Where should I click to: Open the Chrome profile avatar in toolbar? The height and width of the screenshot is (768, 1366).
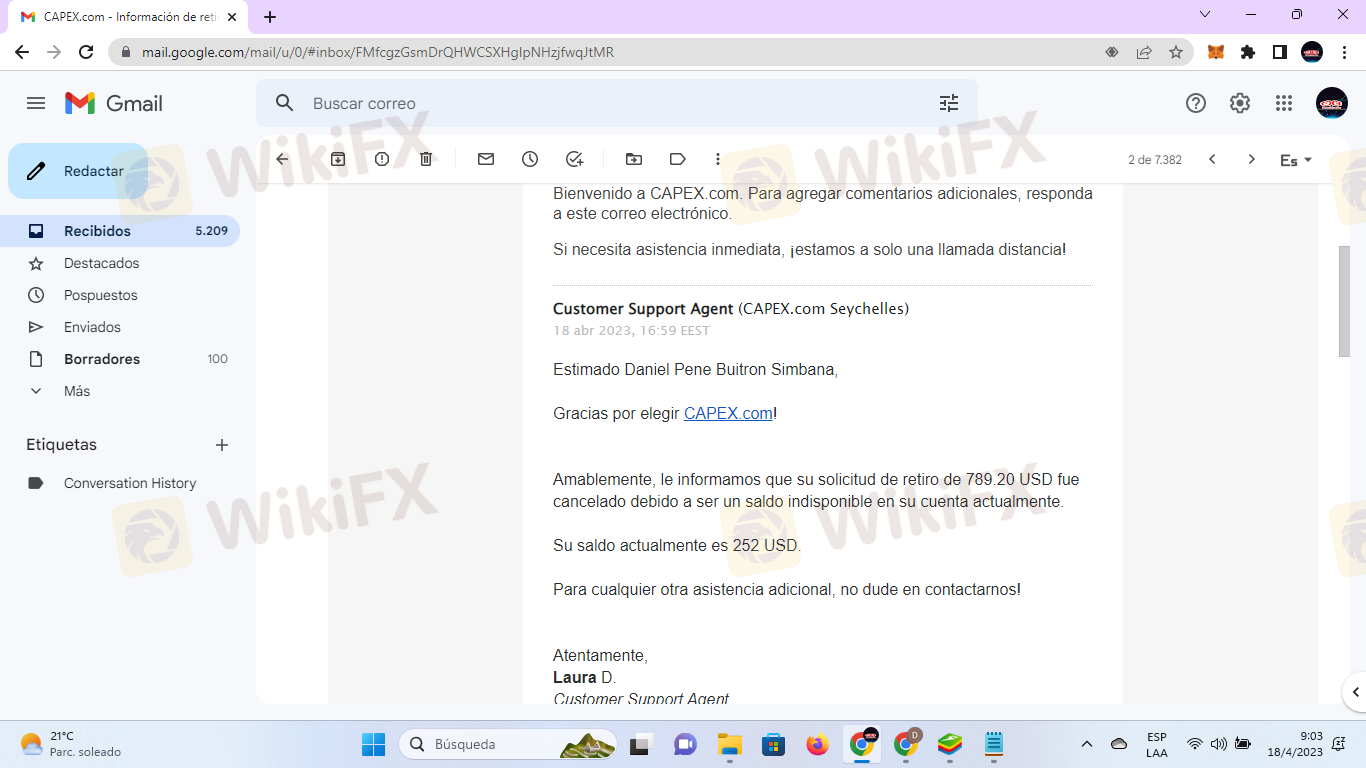click(1312, 52)
